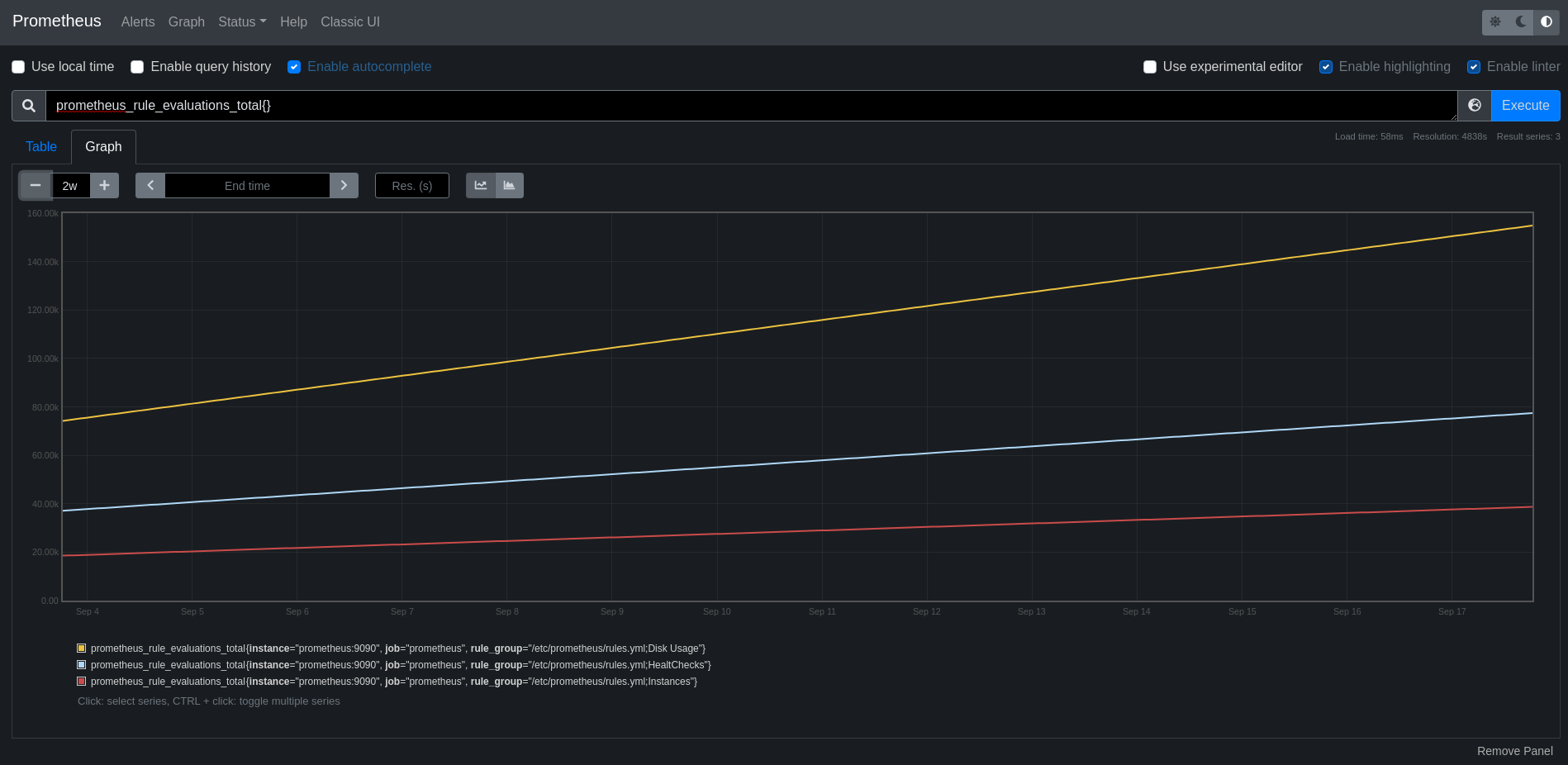Check Use experimental editor
The image size is (1568, 765).
coord(1150,67)
